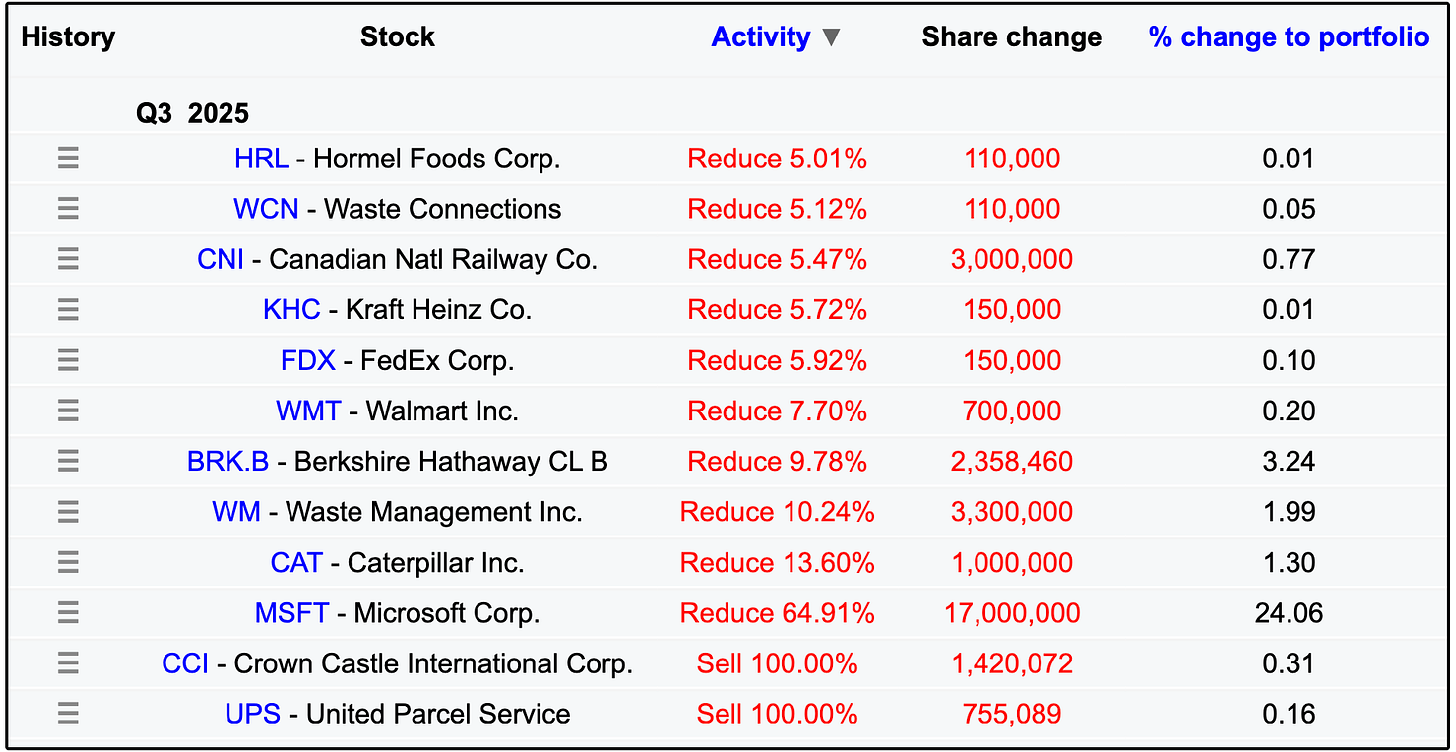Open history icon for Hormel Foods row

[68, 158]
